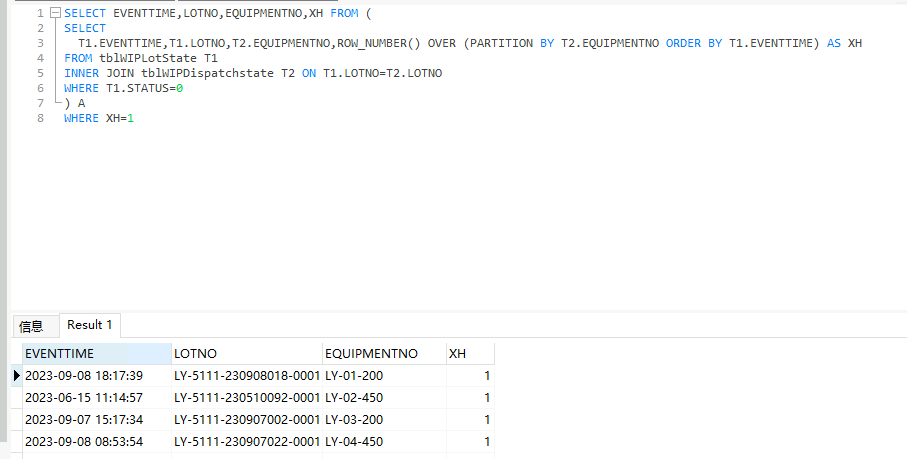Place cursor on PARTITION keyword
Viewport: 907px width, 459px height.
tap(502, 43)
